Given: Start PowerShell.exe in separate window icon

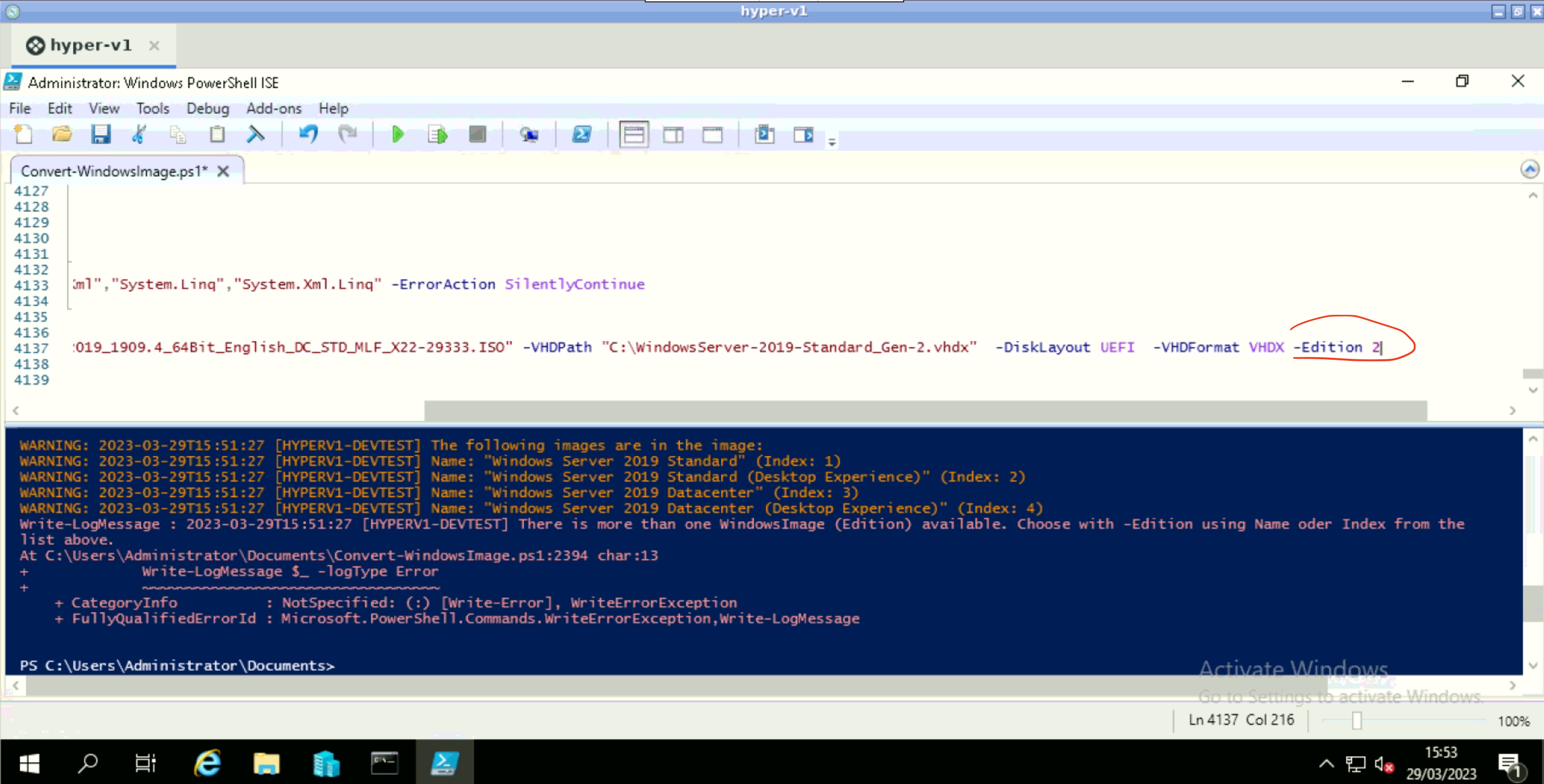Looking at the screenshot, I should tap(582, 134).
